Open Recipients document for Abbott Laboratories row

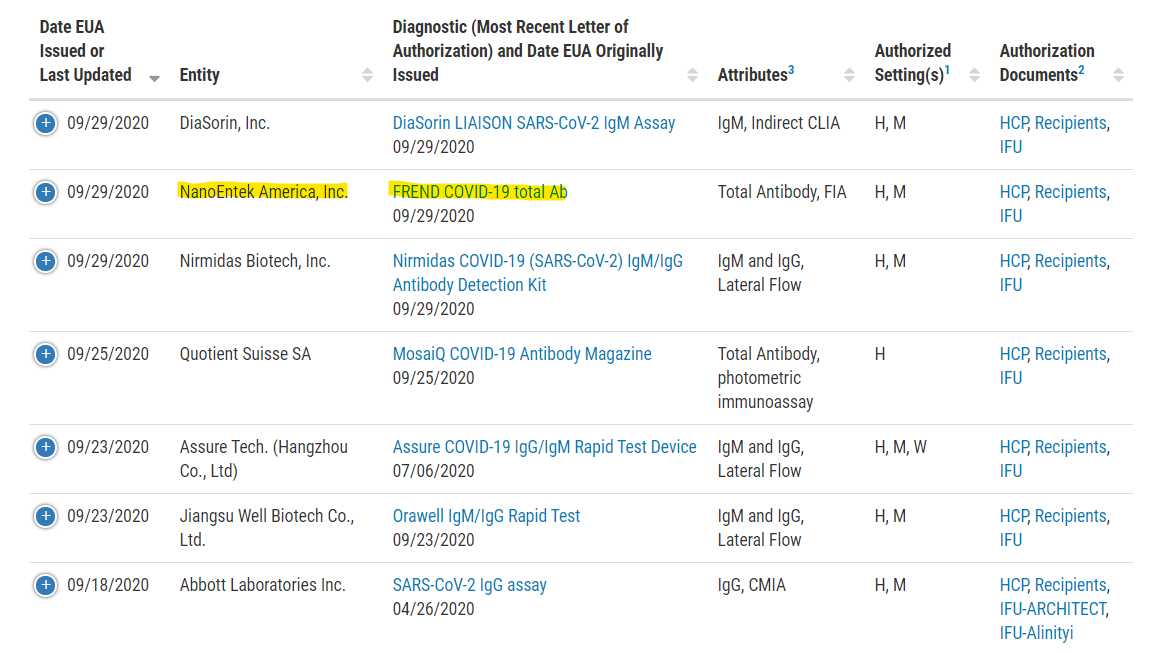(1071, 585)
